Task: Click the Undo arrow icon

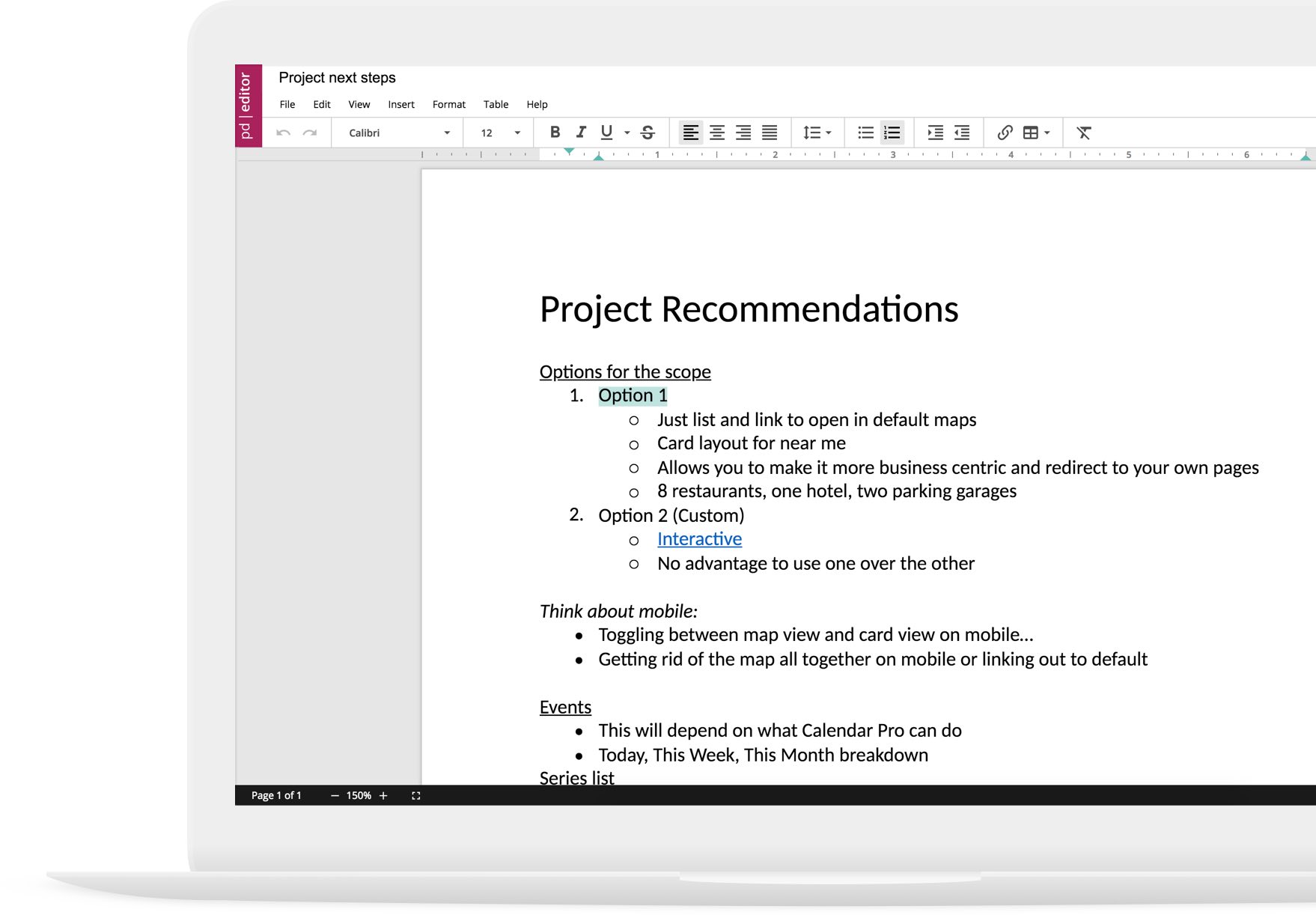Action: (283, 133)
